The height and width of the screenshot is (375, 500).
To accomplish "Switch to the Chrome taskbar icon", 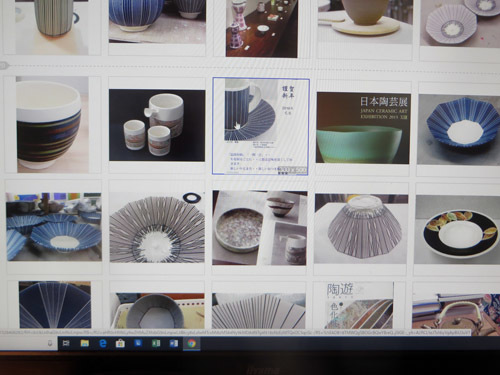I will [x=191, y=343].
